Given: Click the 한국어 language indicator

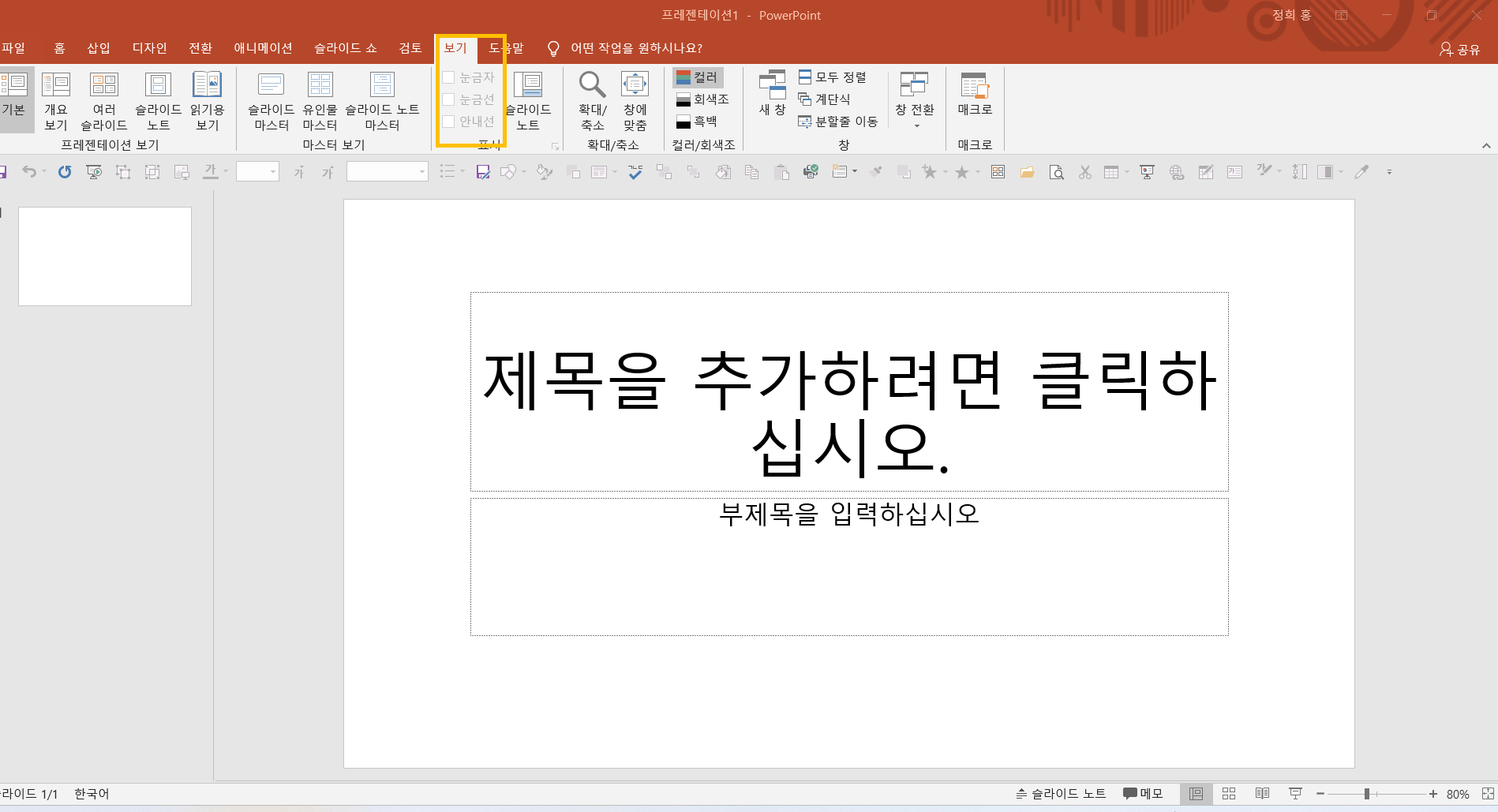Looking at the screenshot, I should (92, 794).
